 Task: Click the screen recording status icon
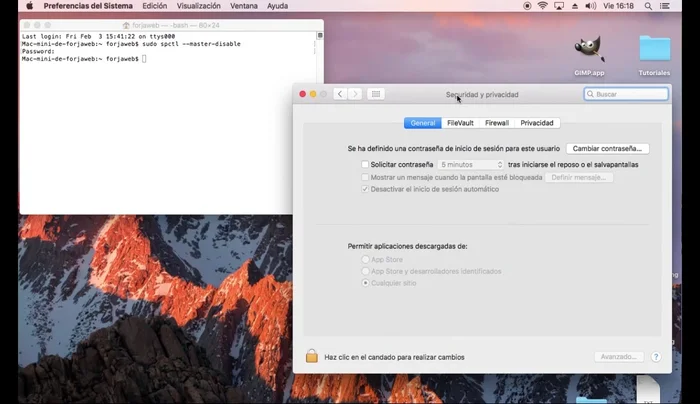pyautogui.click(x=527, y=6)
